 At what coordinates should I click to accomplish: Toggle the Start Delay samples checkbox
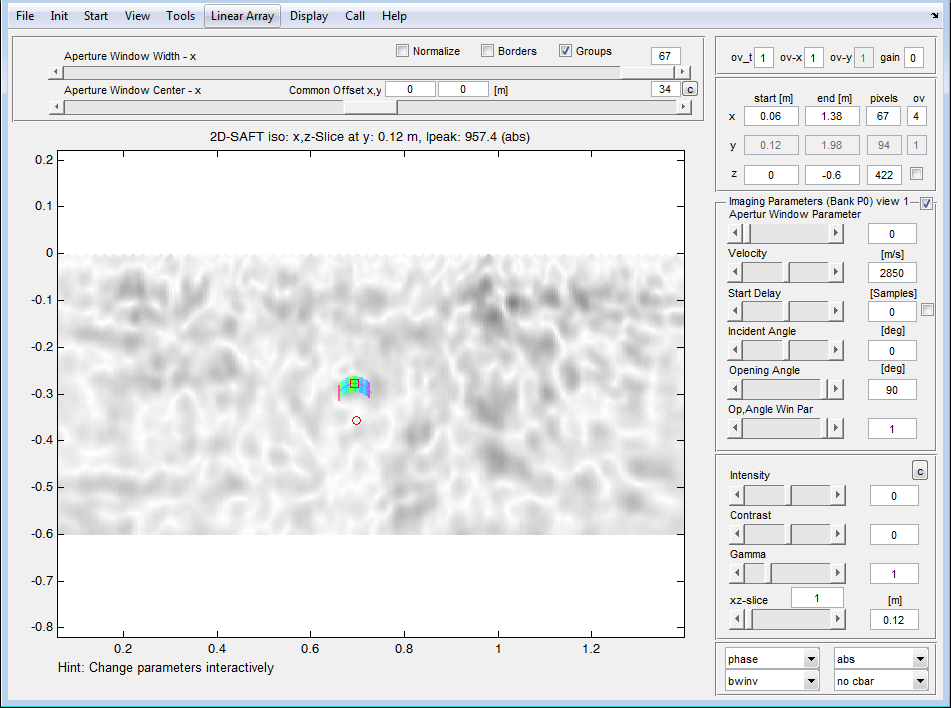(x=927, y=309)
